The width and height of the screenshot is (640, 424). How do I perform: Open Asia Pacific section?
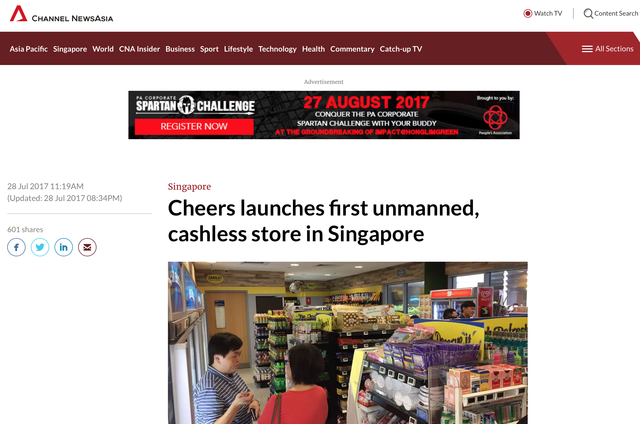point(29,49)
